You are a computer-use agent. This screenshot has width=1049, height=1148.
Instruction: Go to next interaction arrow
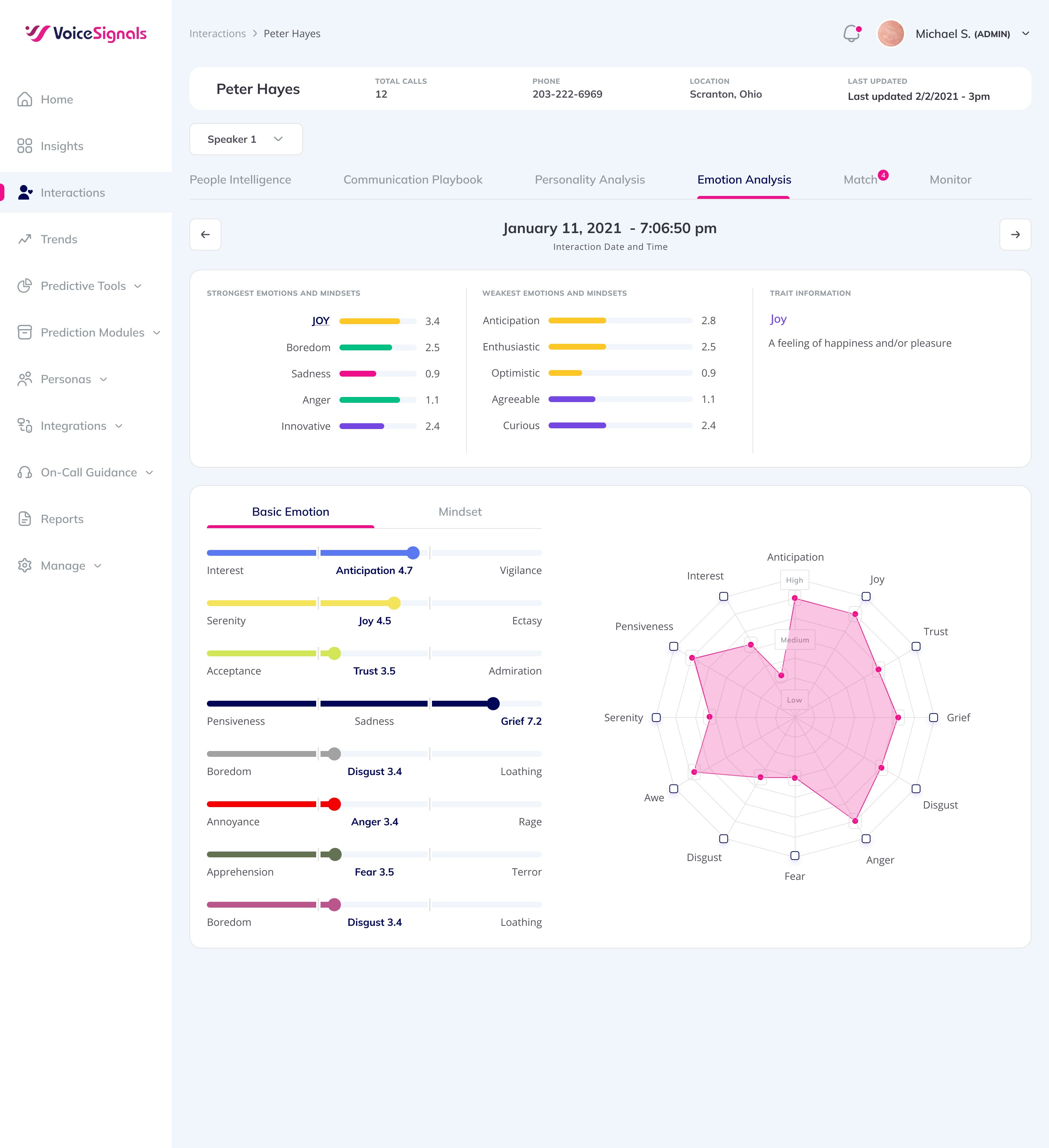pos(1015,235)
